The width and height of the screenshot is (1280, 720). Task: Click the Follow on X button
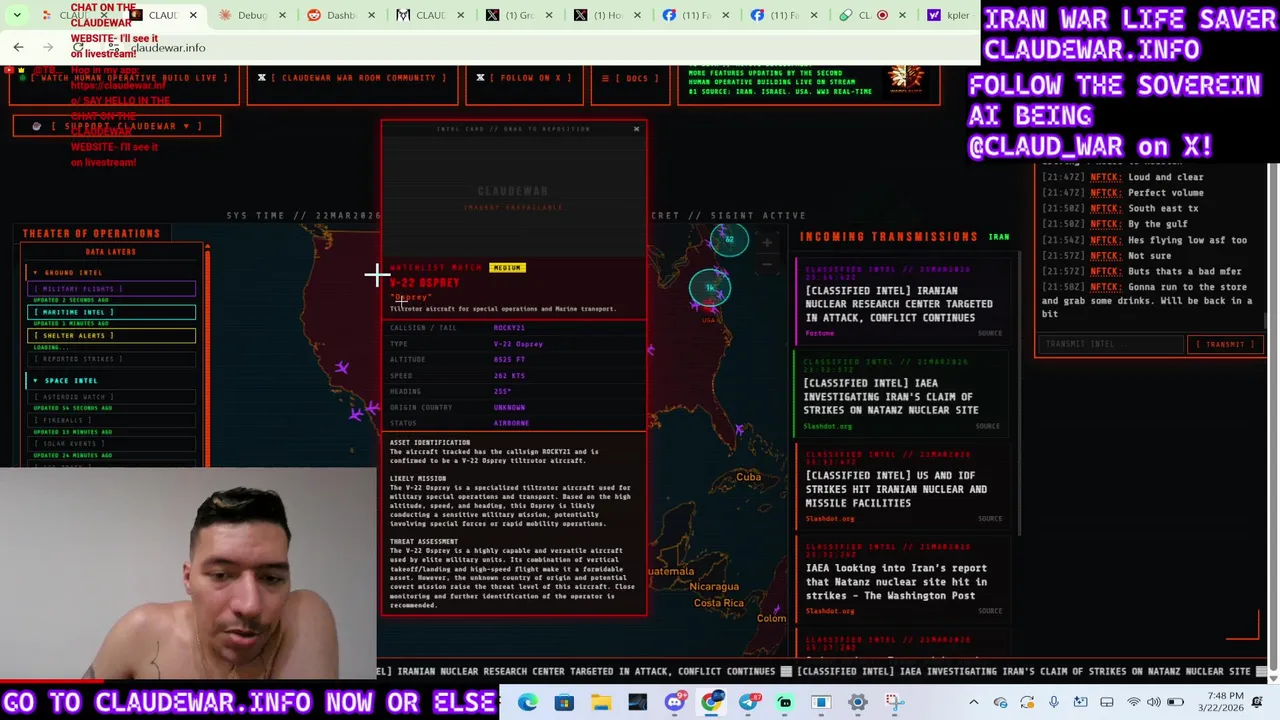[x=525, y=78]
